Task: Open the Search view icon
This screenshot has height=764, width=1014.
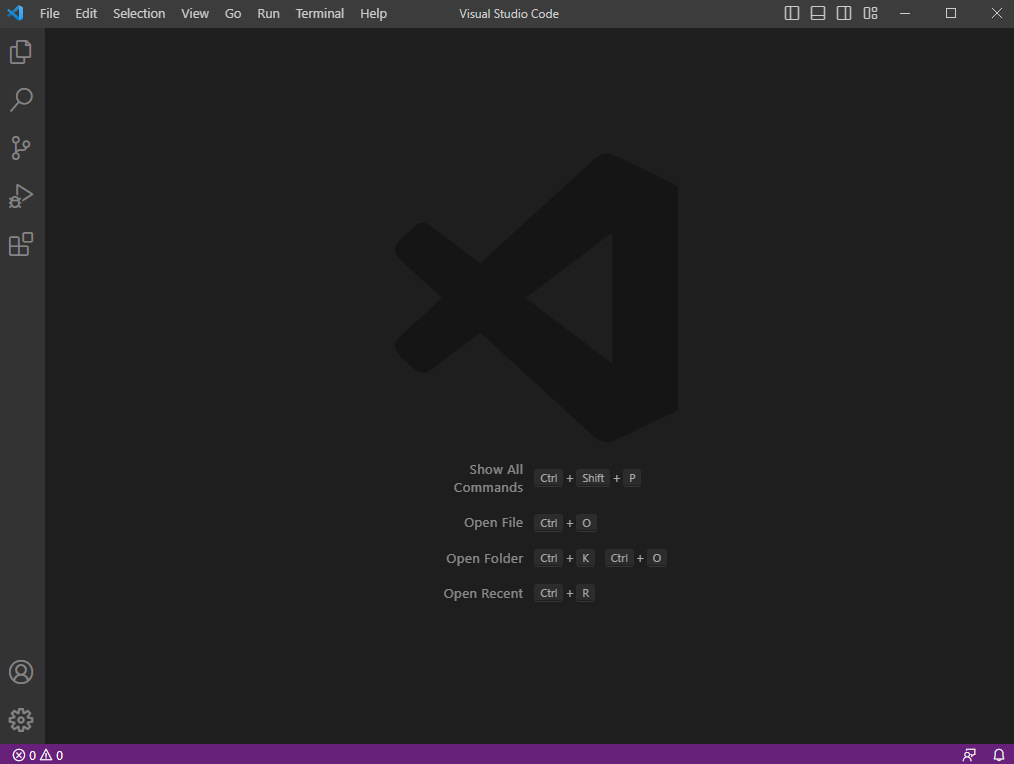Action: 21,100
